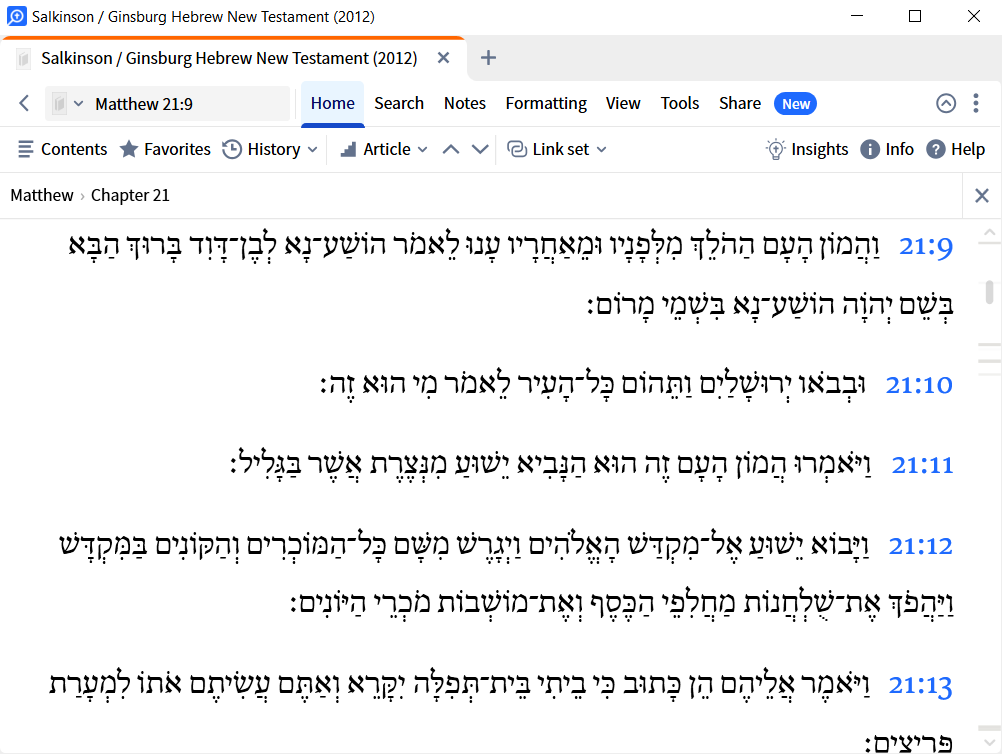This screenshot has height=754, width=1002.
Task: Expand the Link set dropdown arrow
Action: (x=601, y=150)
